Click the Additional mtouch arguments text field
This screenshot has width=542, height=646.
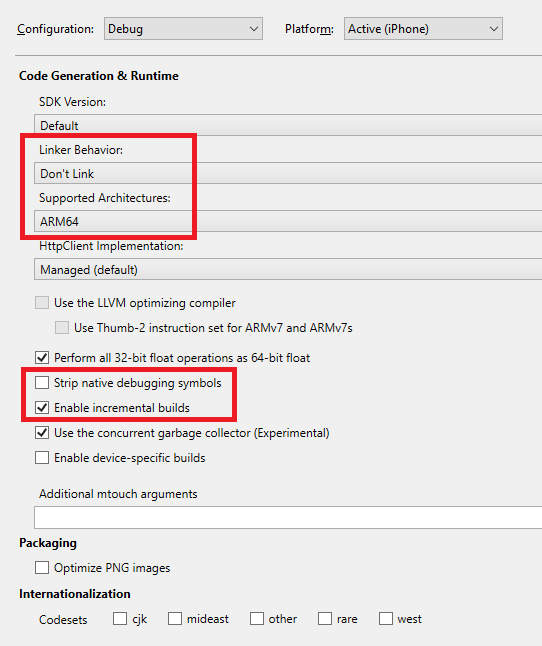tap(288, 517)
